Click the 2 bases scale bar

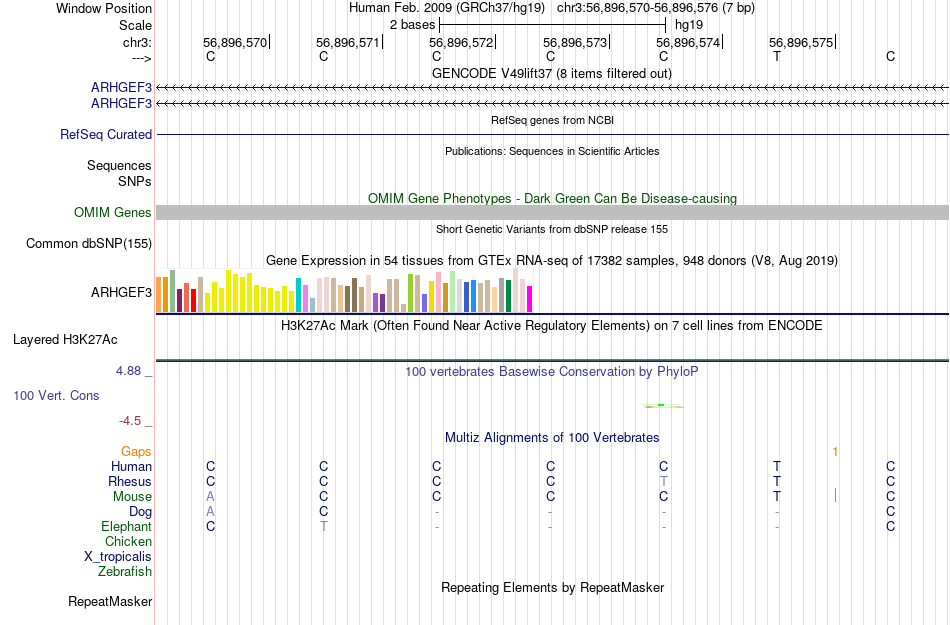pos(553,25)
